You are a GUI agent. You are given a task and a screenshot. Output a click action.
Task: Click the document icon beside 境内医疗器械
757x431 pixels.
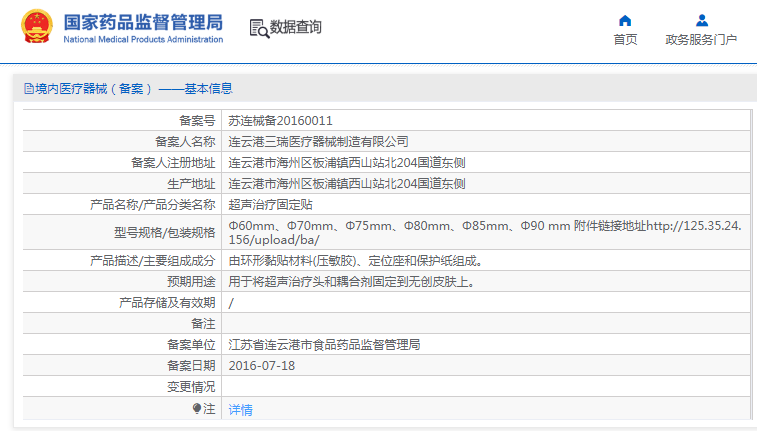pos(29,89)
